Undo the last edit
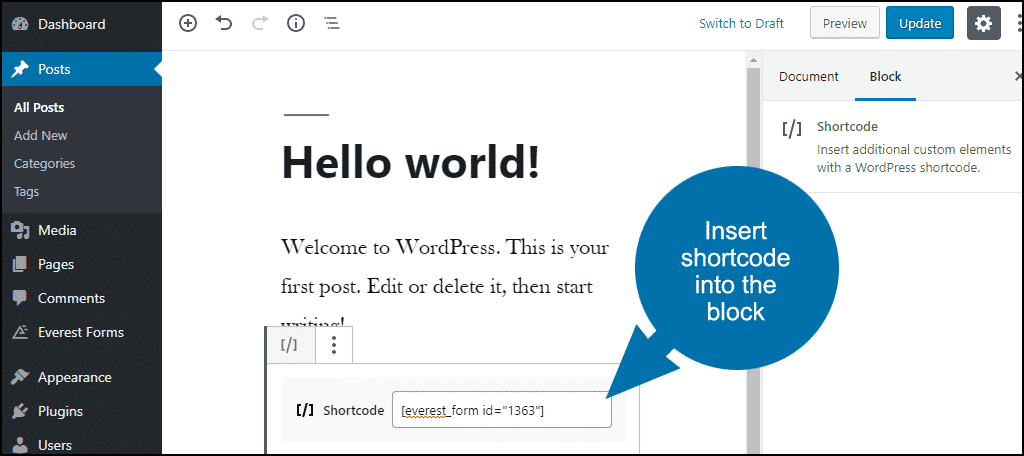 [x=224, y=24]
